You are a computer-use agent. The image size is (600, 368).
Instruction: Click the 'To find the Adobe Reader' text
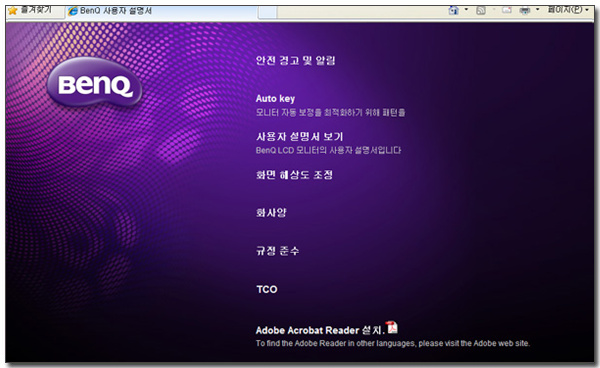click(x=393, y=343)
